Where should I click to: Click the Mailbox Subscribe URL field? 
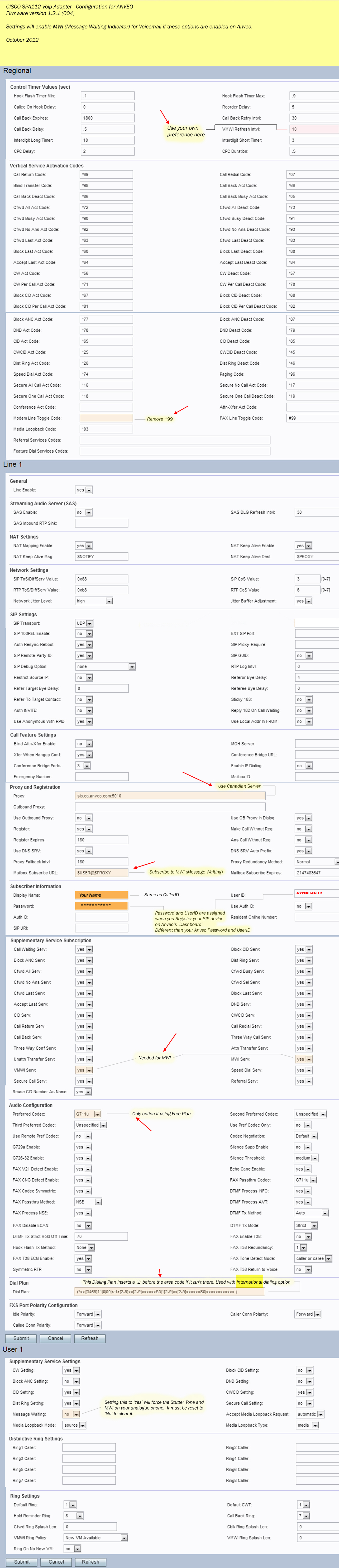[102, 873]
